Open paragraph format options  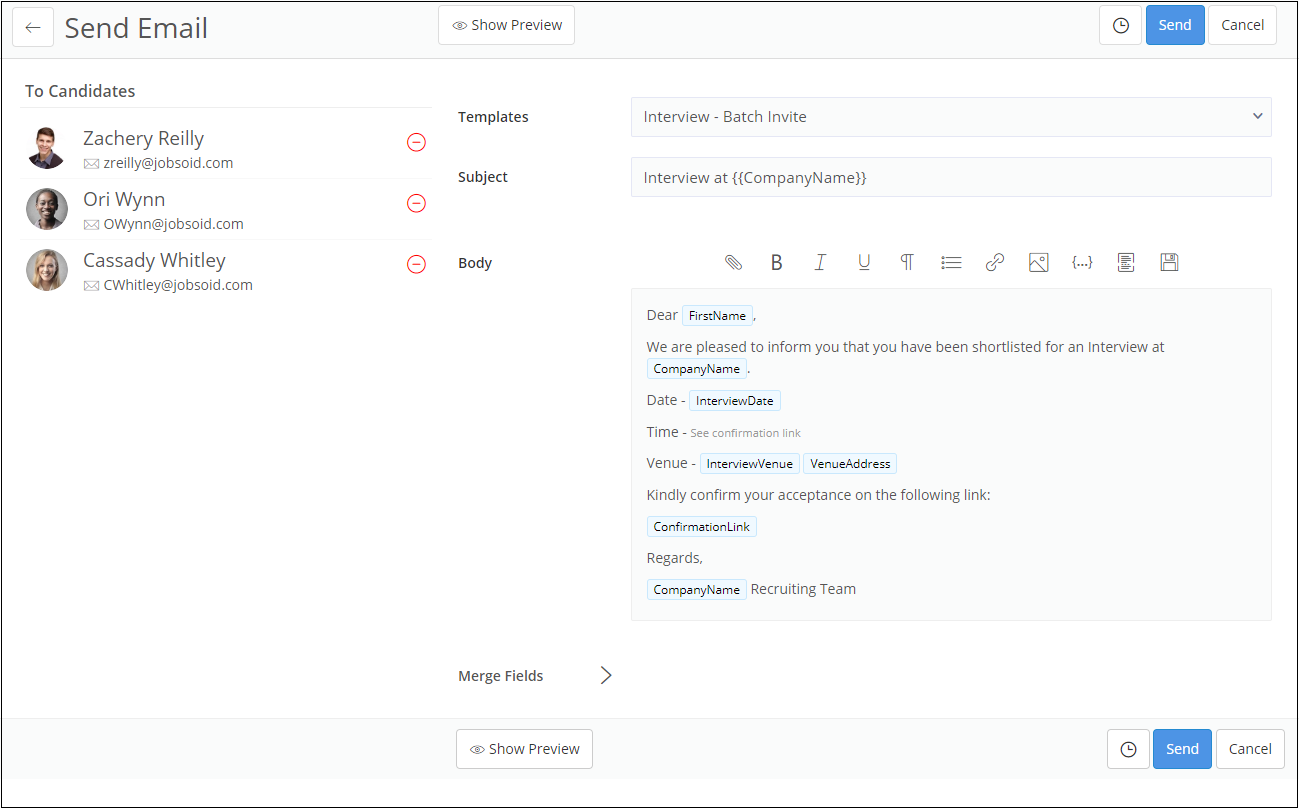[x=907, y=262]
